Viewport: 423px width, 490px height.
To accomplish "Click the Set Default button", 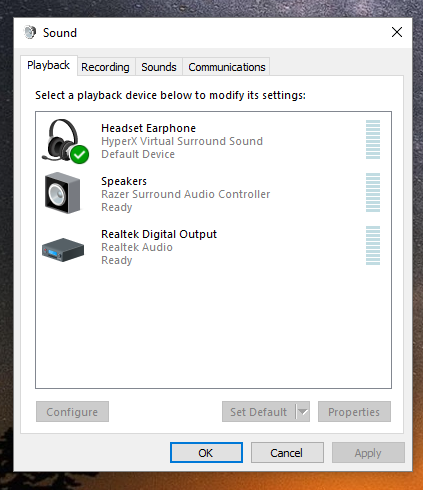I will click(x=259, y=412).
